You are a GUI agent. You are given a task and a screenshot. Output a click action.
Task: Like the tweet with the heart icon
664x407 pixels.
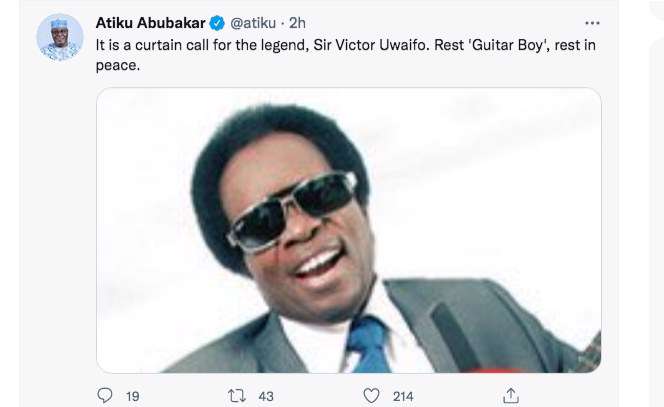[372, 396]
